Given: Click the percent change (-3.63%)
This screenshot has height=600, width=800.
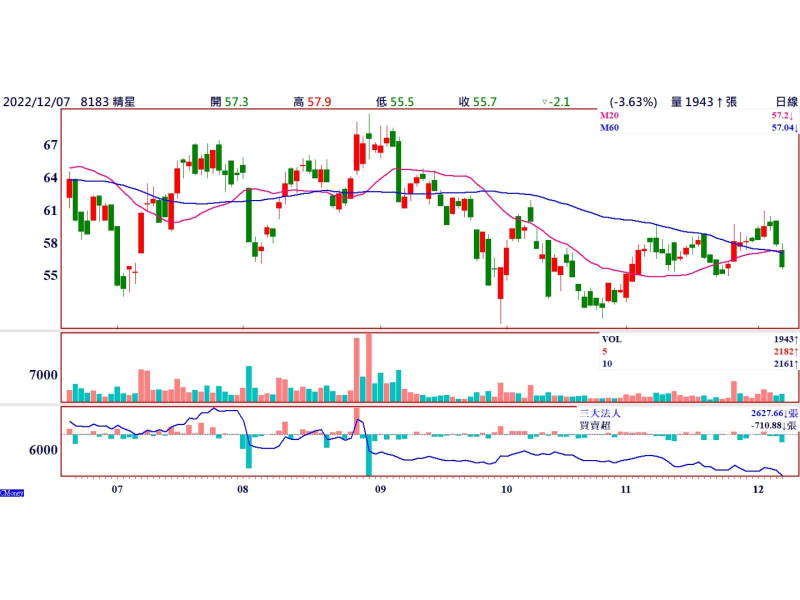Looking at the screenshot, I should pyautogui.click(x=633, y=102).
